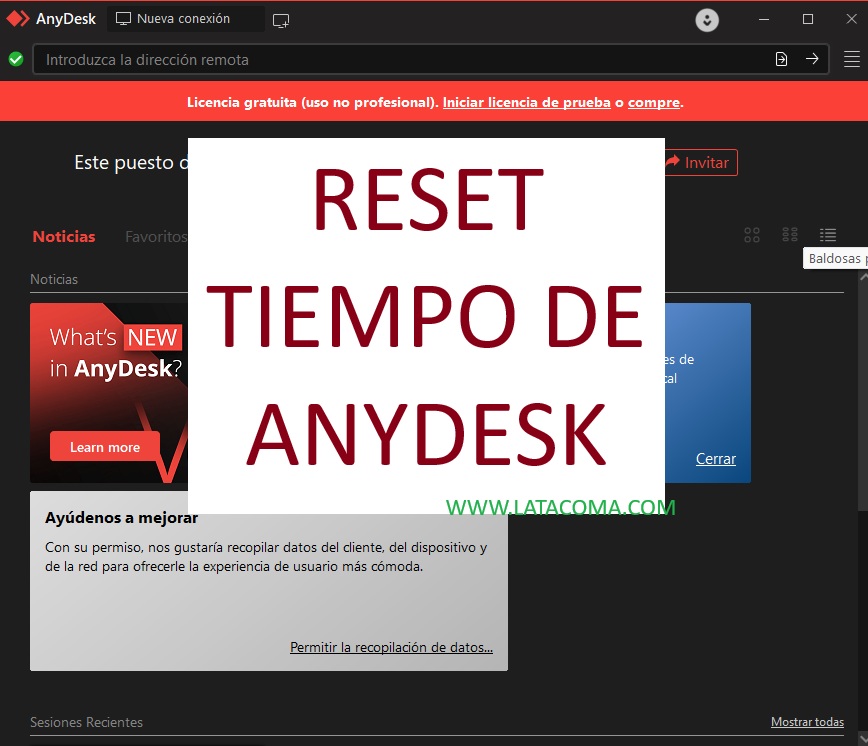Click the Learn more button
Screen dimensions: 868x746
click(x=105, y=447)
